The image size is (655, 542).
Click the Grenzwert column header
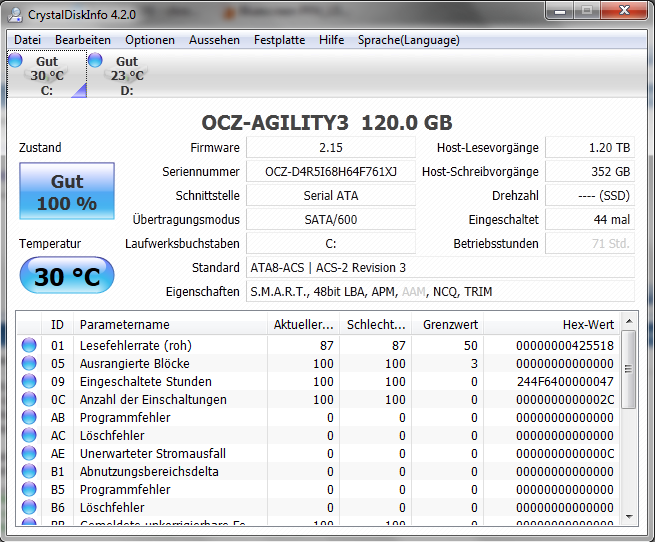pos(448,325)
